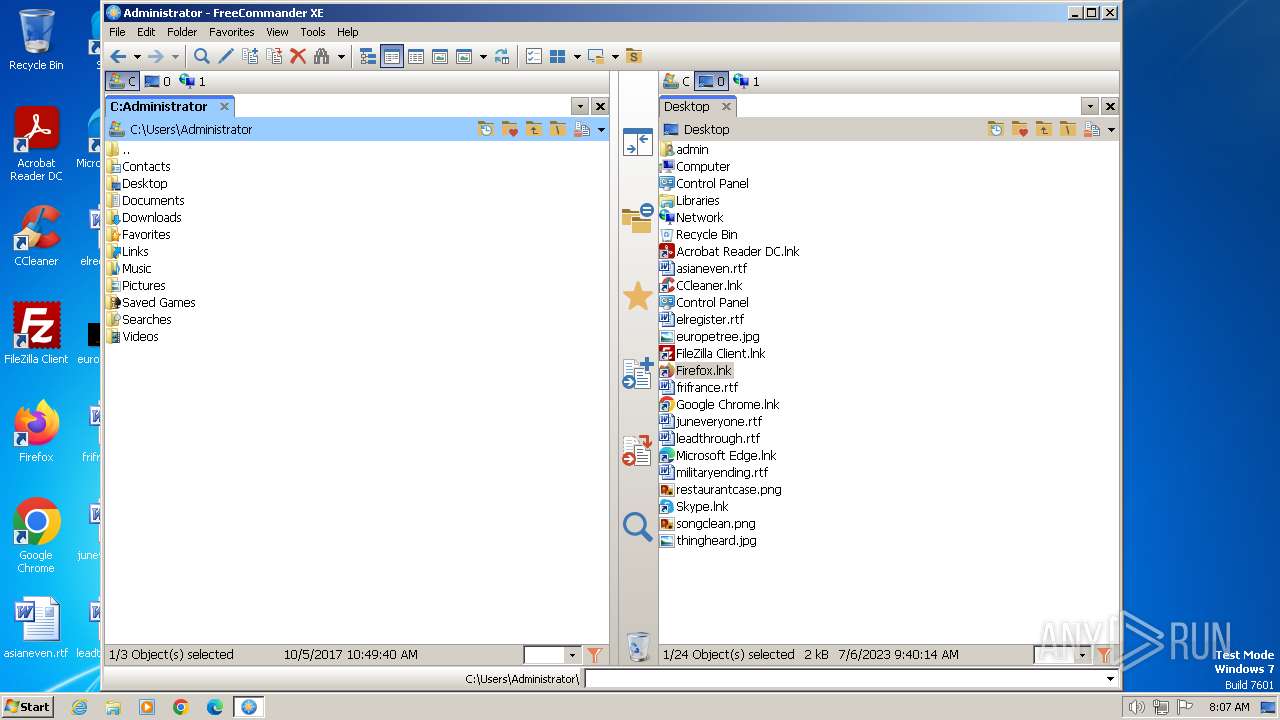Open folder history in right panel
1280x720 pixels.
[996, 129]
